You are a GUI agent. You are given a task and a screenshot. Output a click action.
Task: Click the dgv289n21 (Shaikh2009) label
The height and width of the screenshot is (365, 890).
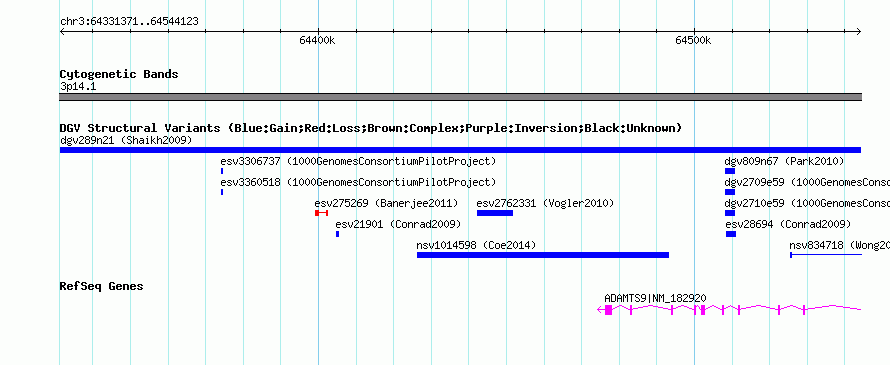pyautogui.click(x=126, y=140)
